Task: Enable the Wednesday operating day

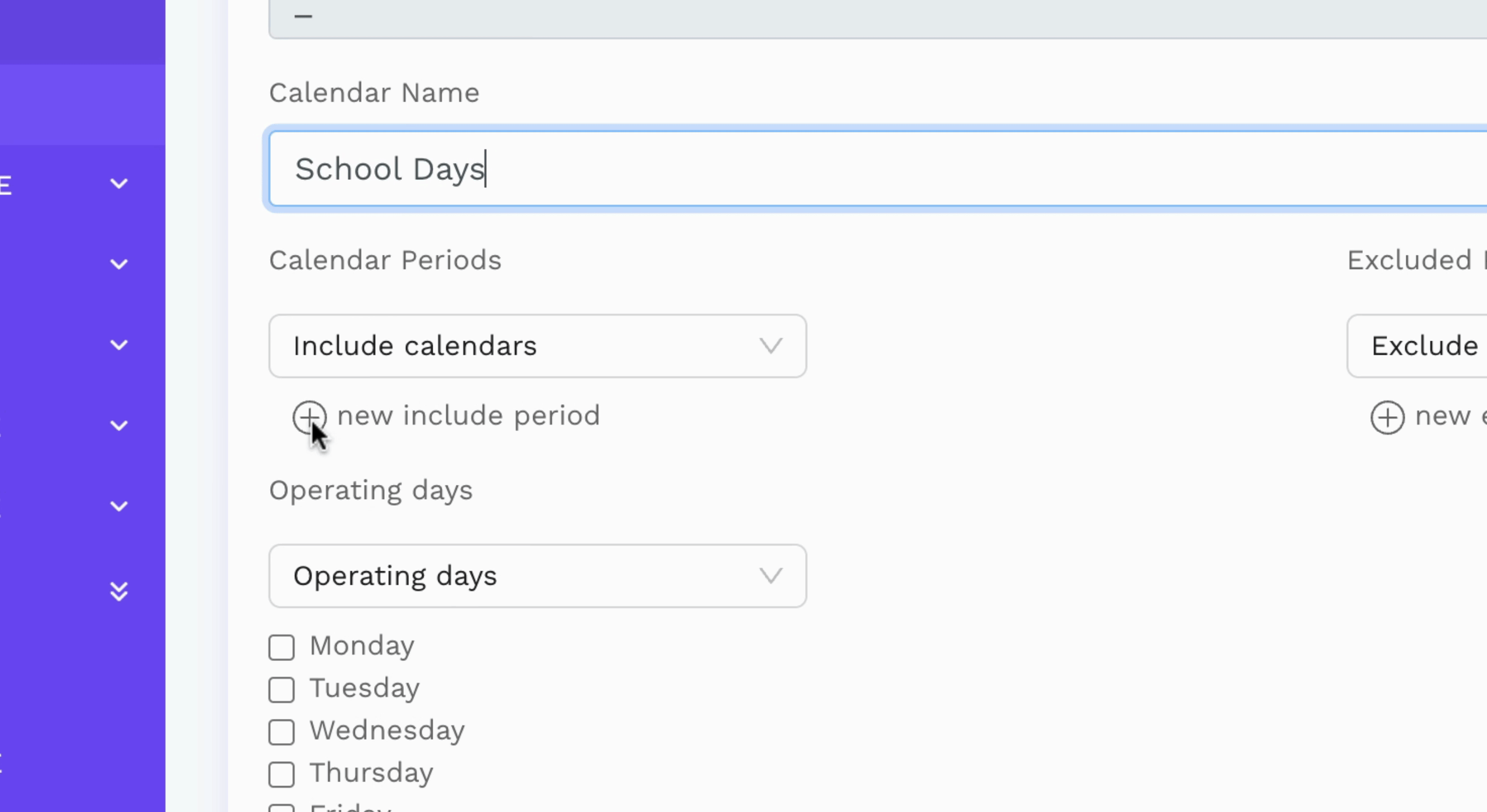Action: (281, 732)
